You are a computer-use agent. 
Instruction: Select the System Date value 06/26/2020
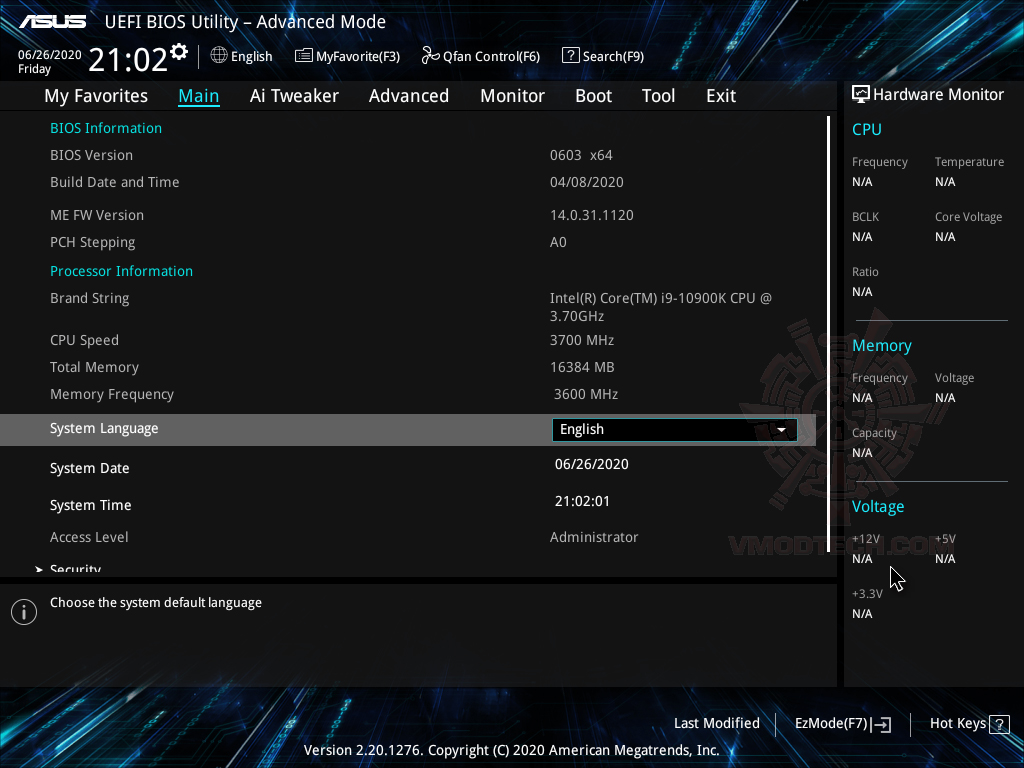592,464
